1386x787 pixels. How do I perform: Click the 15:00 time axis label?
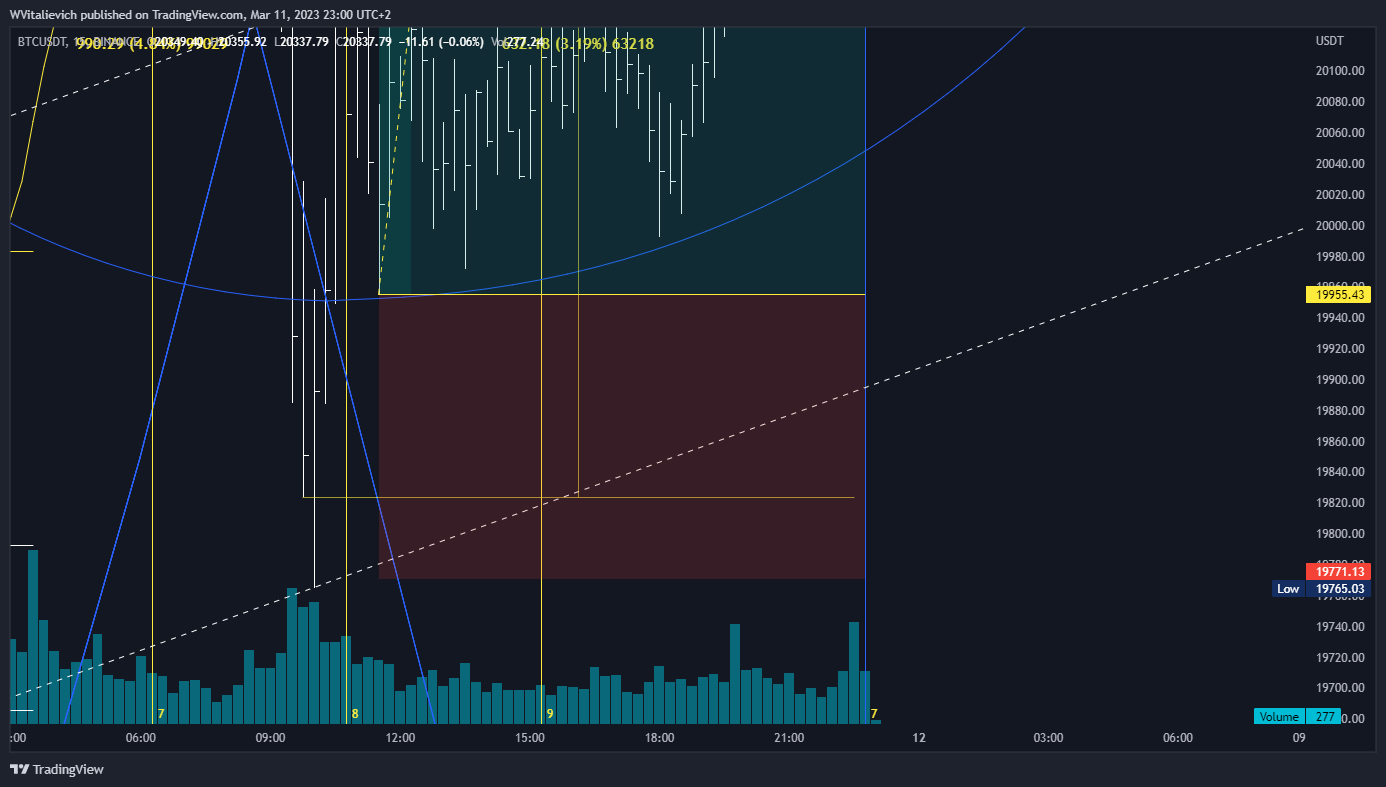[530, 738]
